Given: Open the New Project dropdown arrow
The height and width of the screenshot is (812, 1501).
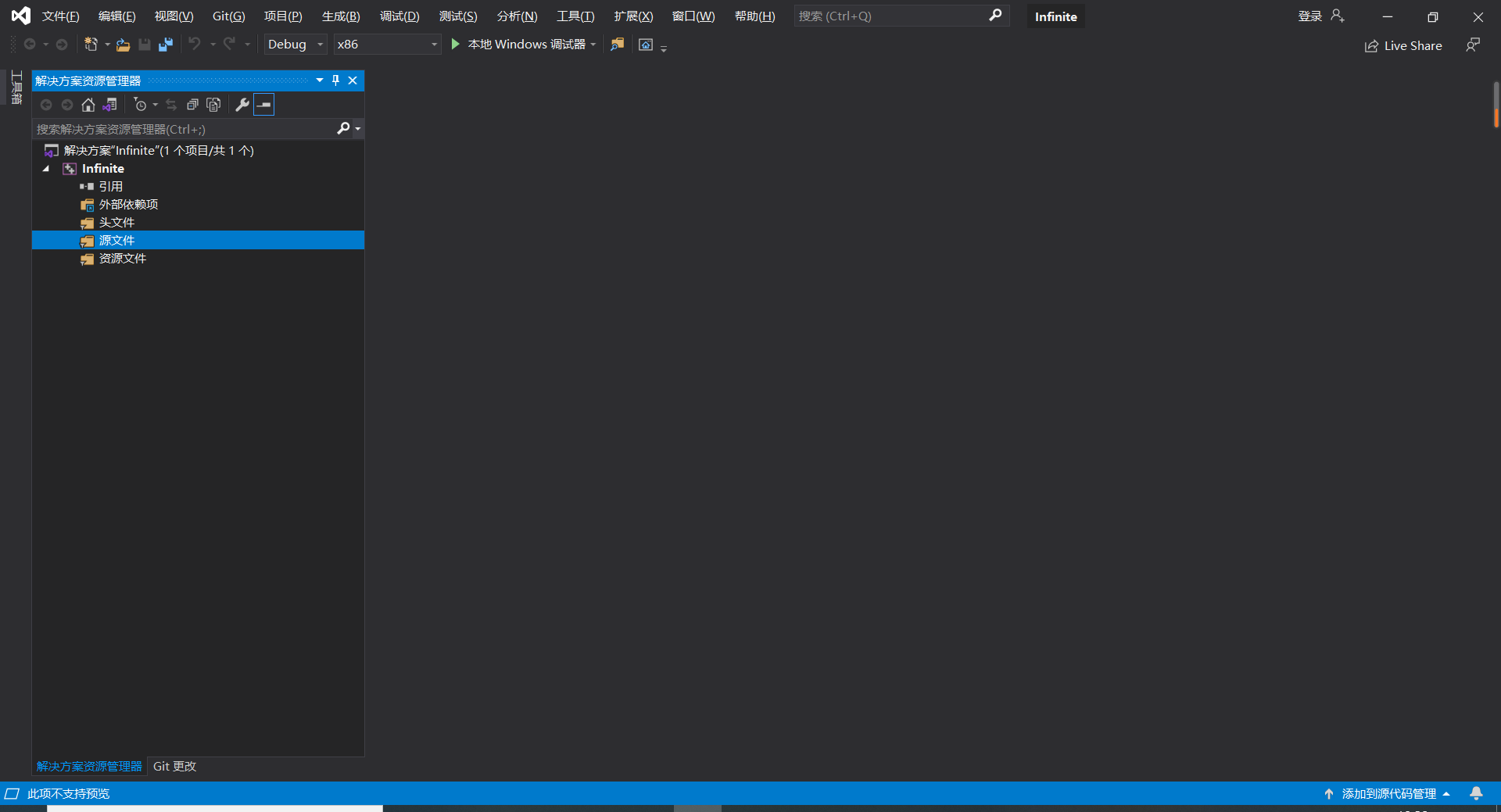Looking at the screenshot, I should 107,45.
